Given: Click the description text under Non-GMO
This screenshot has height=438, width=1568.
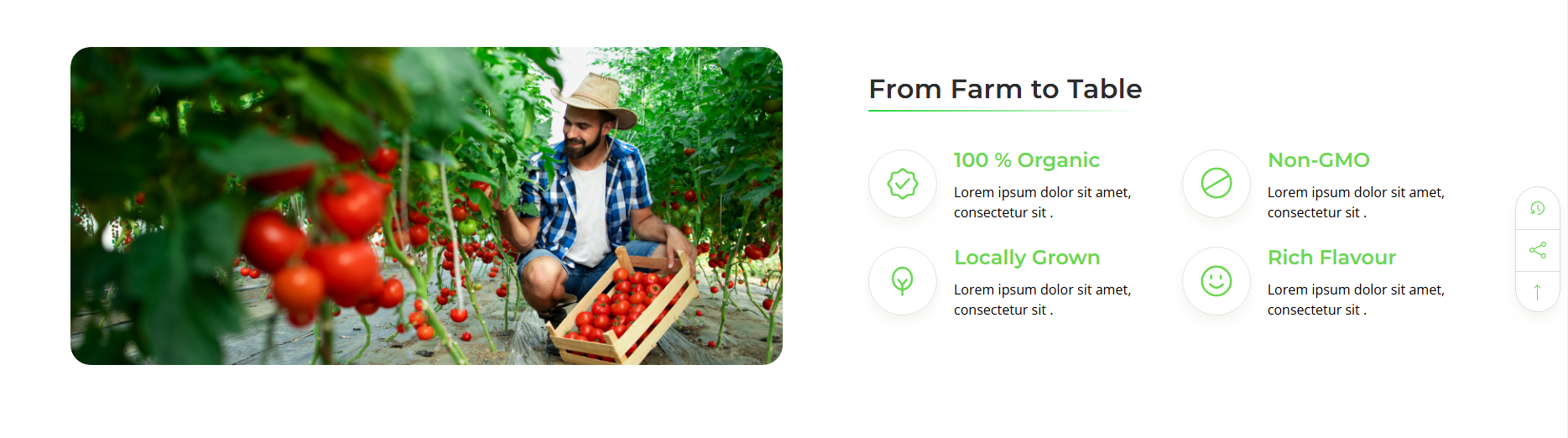Looking at the screenshot, I should pyautogui.click(x=1356, y=202).
